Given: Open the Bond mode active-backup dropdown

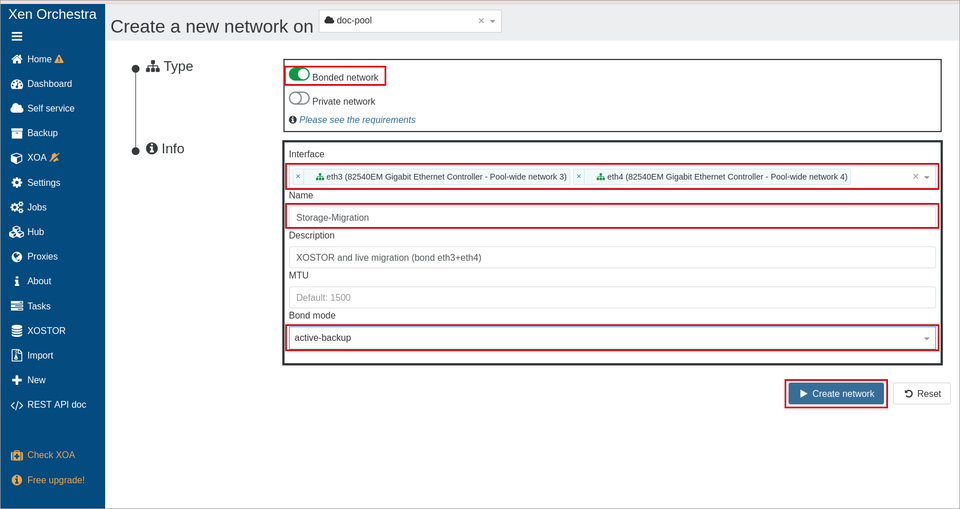Looking at the screenshot, I should (612, 337).
